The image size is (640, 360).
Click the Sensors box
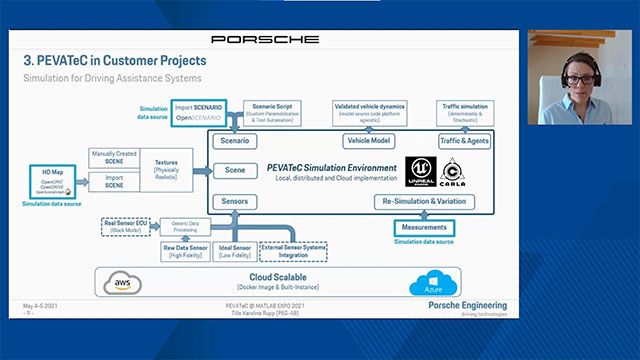(x=235, y=202)
